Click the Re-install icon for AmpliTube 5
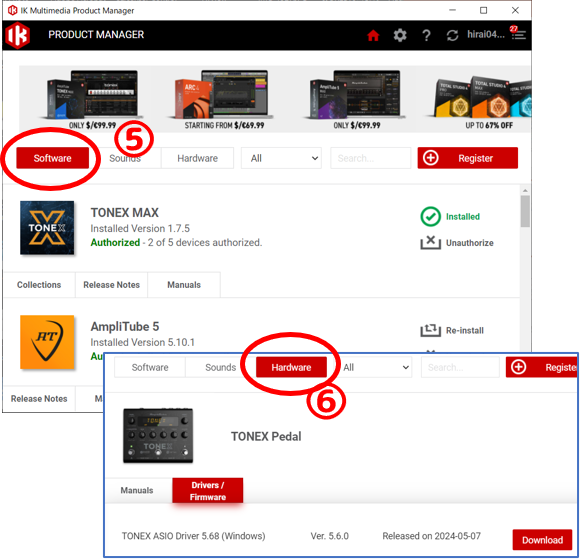This screenshot has height=559, width=580. click(x=430, y=330)
